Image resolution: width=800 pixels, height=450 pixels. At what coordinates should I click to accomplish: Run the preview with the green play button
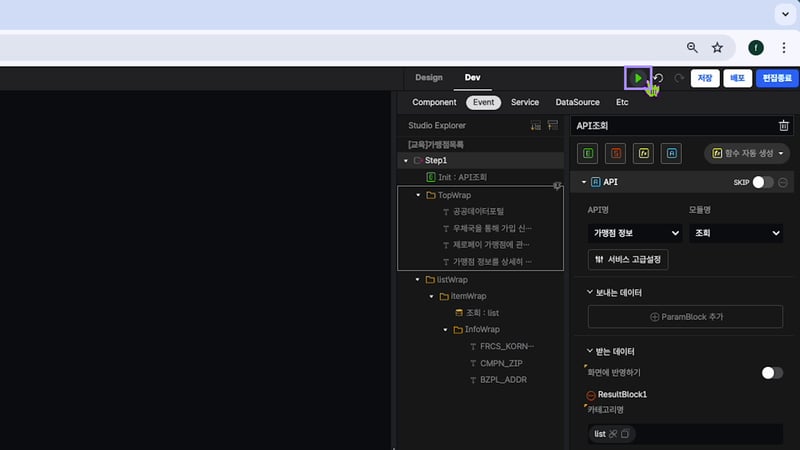638,78
